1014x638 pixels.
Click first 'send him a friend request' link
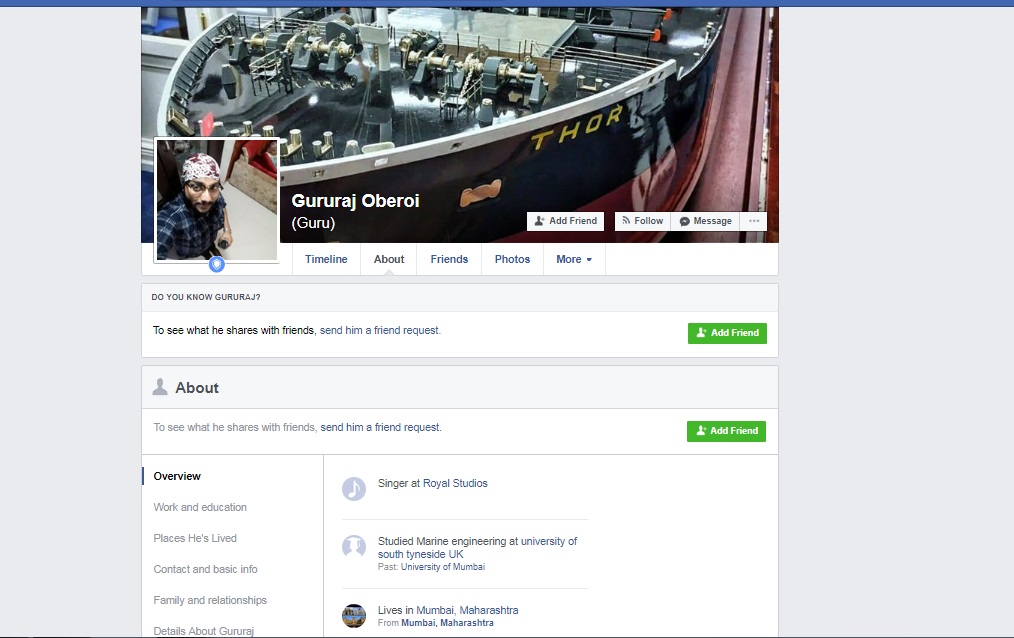(380, 330)
